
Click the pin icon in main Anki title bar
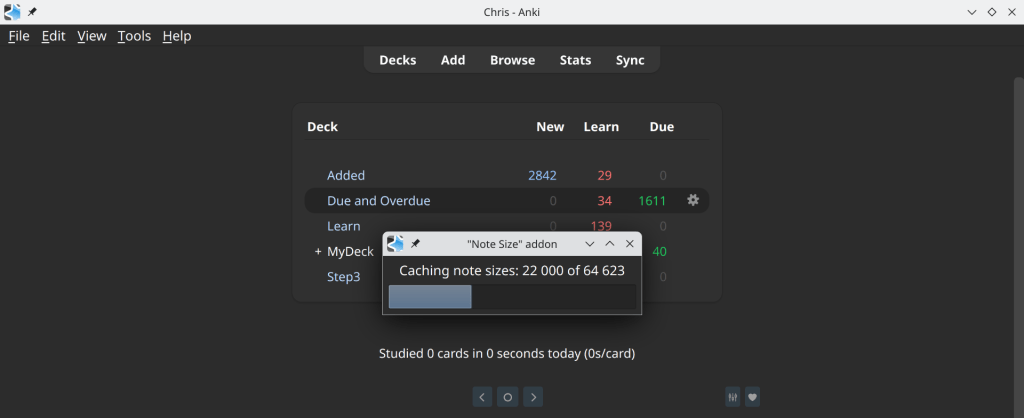tap(32, 12)
